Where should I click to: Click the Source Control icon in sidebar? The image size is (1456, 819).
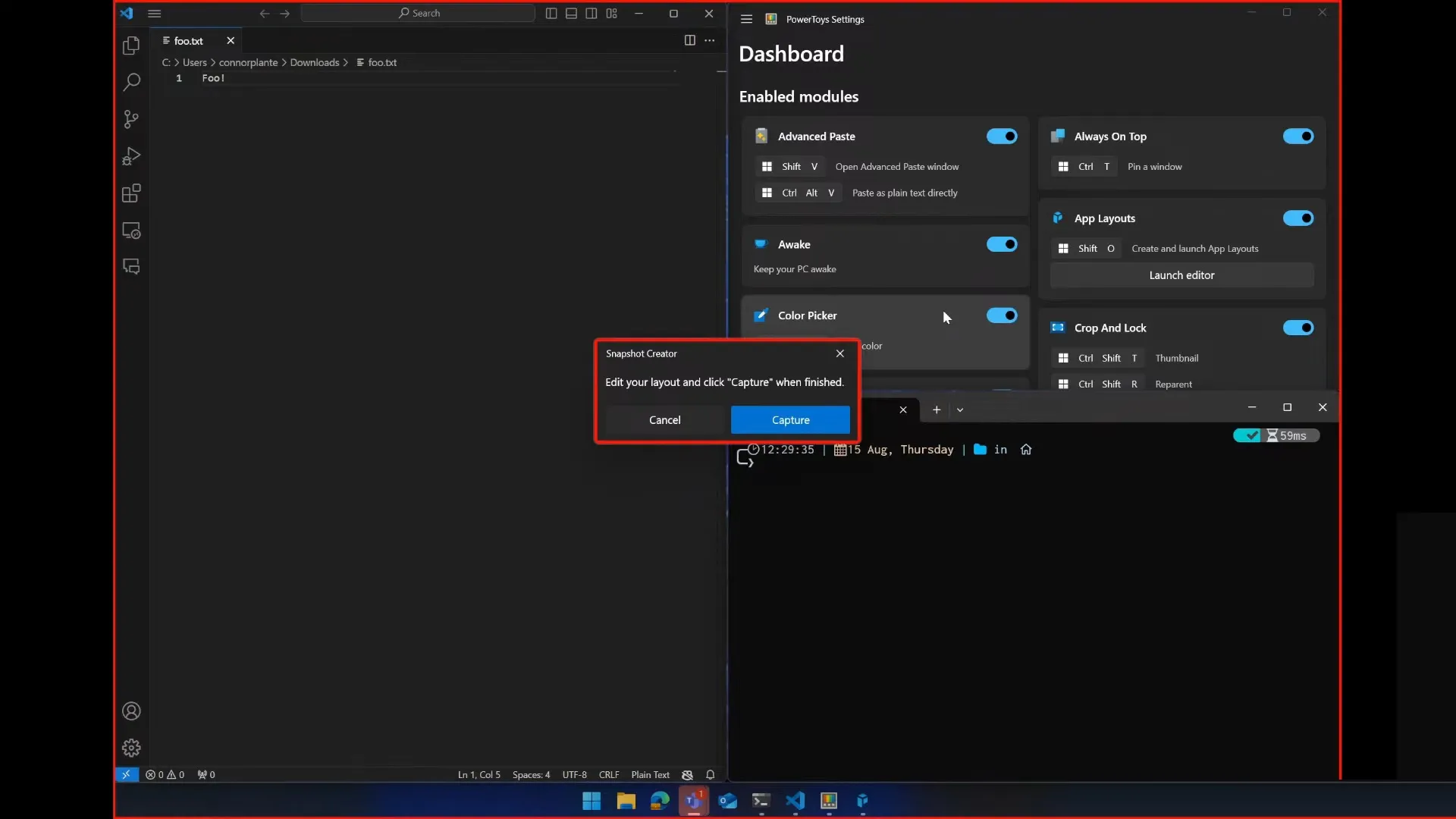[131, 119]
